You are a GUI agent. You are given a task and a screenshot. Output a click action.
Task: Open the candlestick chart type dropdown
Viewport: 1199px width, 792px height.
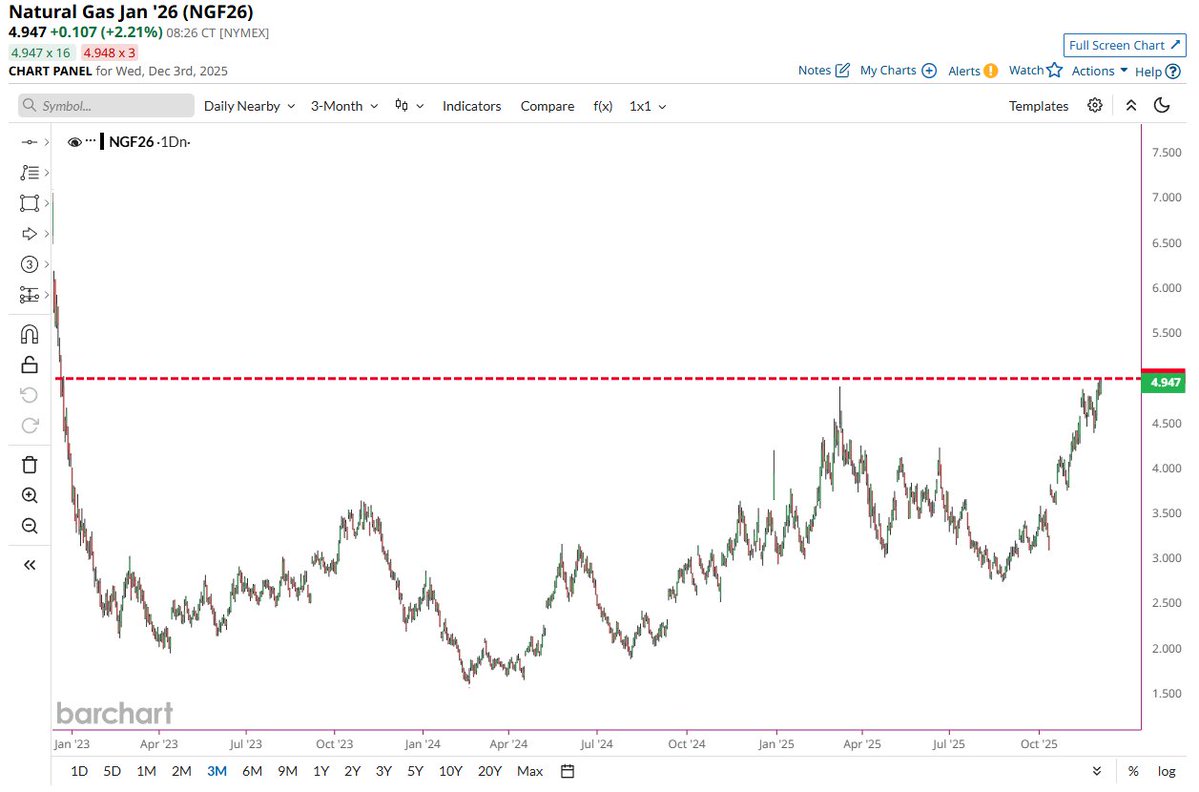409,105
